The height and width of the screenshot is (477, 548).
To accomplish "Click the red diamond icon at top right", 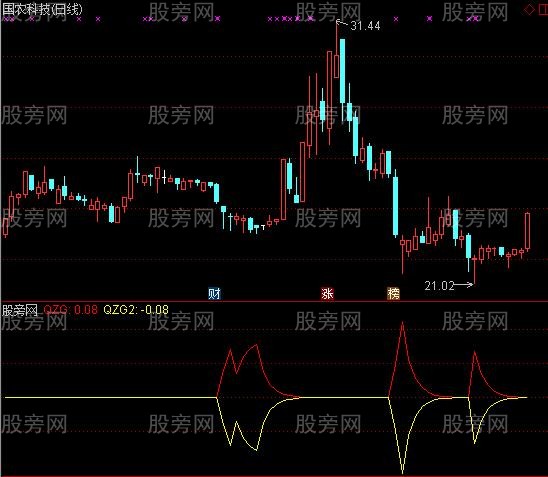I will click(529, 10).
